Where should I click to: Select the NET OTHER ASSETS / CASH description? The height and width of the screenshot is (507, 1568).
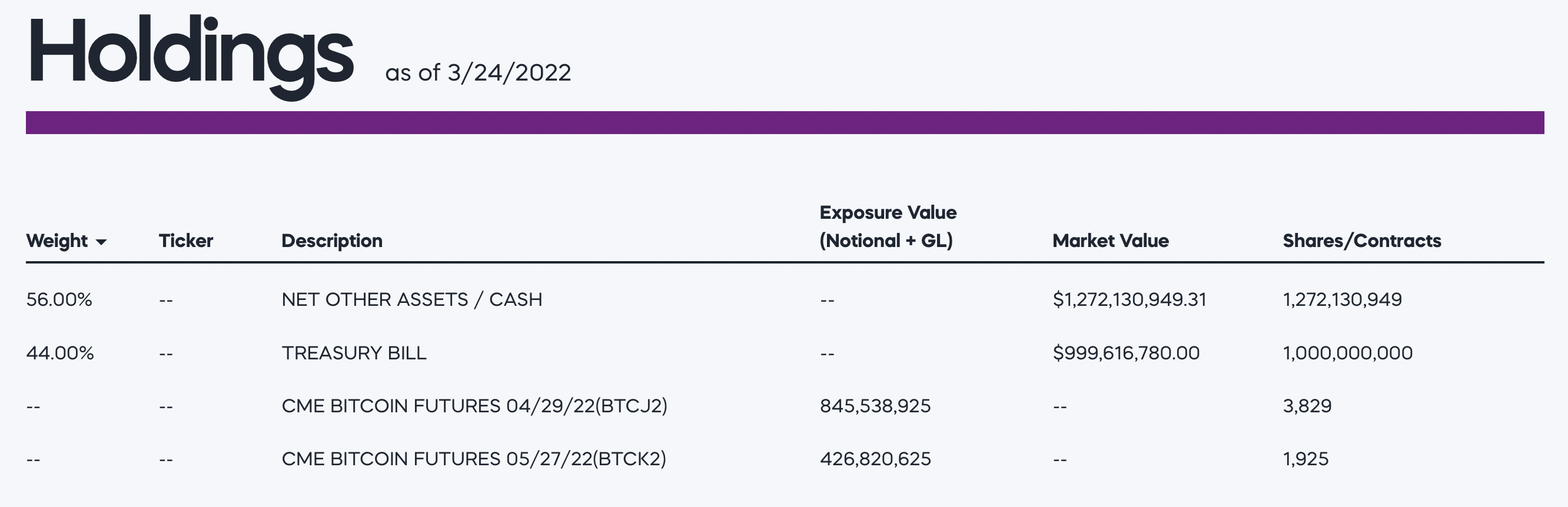pos(411,299)
